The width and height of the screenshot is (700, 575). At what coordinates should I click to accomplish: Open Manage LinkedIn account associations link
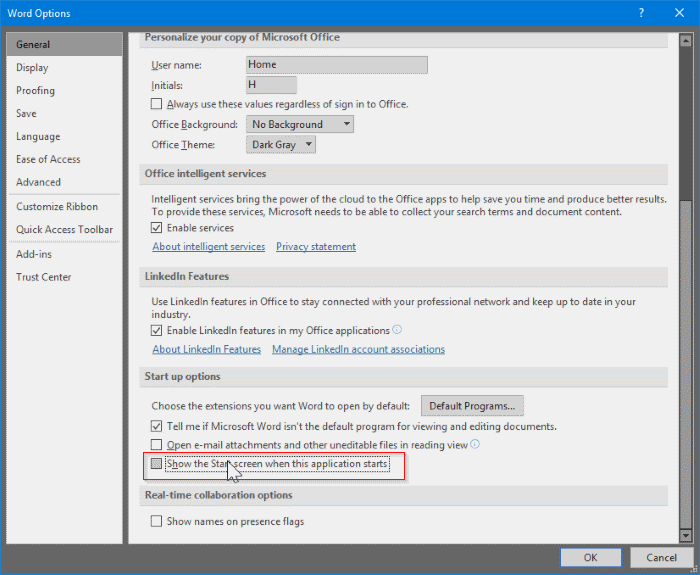click(x=358, y=349)
